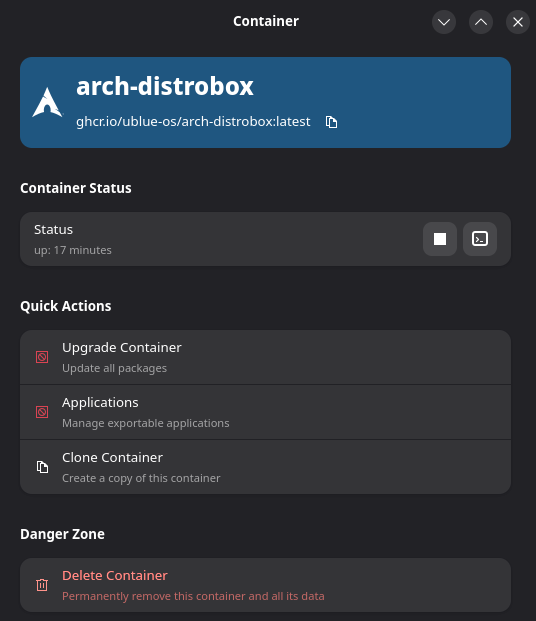
Task: Click the Arch Linux logo
Action: tap(47, 102)
